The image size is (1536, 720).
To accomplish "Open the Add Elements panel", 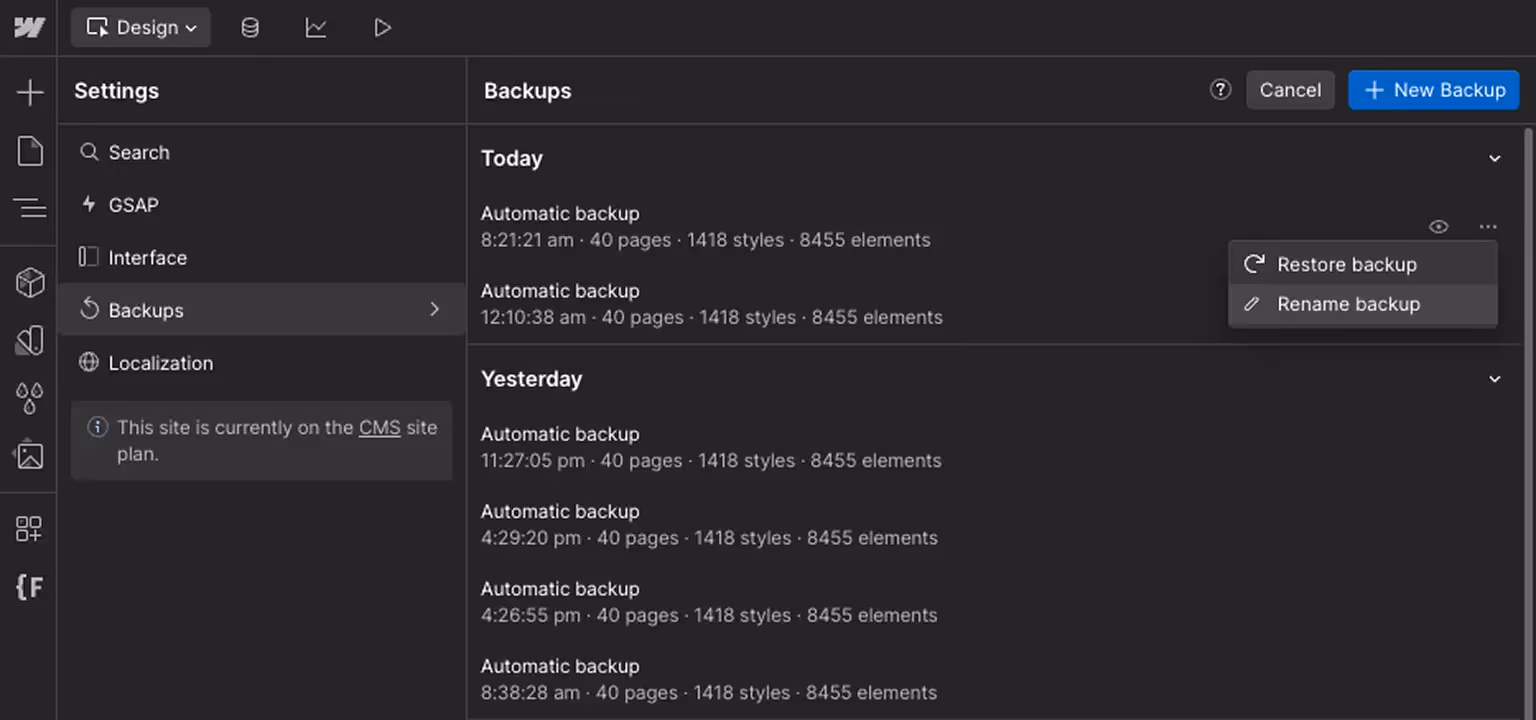I will (30, 92).
